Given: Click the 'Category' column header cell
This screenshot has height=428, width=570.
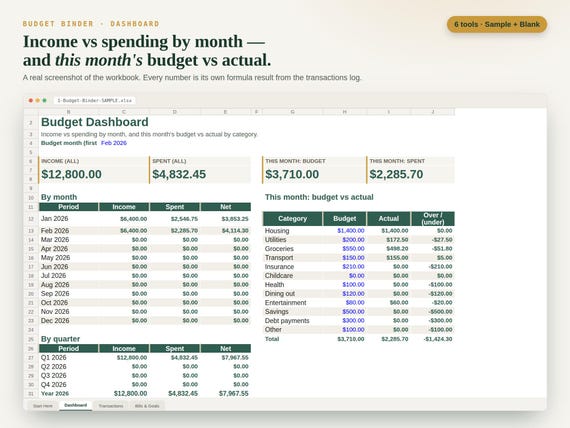Looking at the screenshot, I should pos(293,219).
